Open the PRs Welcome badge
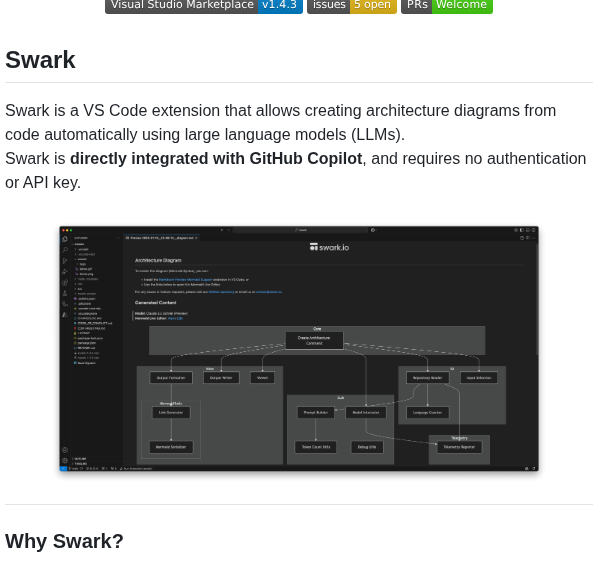The image size is (597, 564). tap(447, 6)
